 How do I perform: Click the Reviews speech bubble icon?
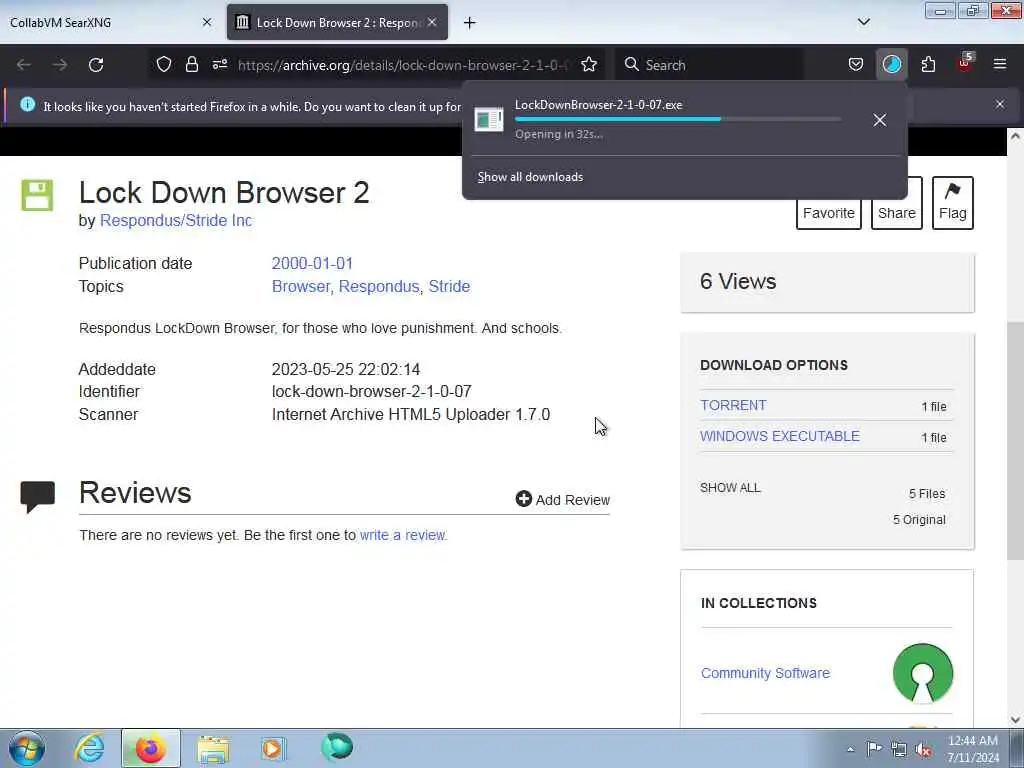(38, 497)
